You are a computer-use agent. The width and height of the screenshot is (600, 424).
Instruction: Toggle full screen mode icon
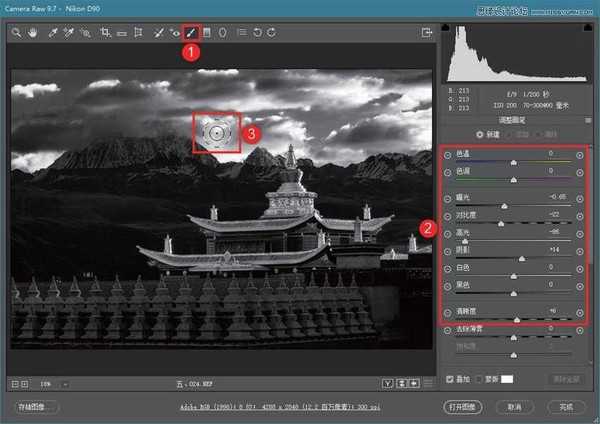(427, 33)
